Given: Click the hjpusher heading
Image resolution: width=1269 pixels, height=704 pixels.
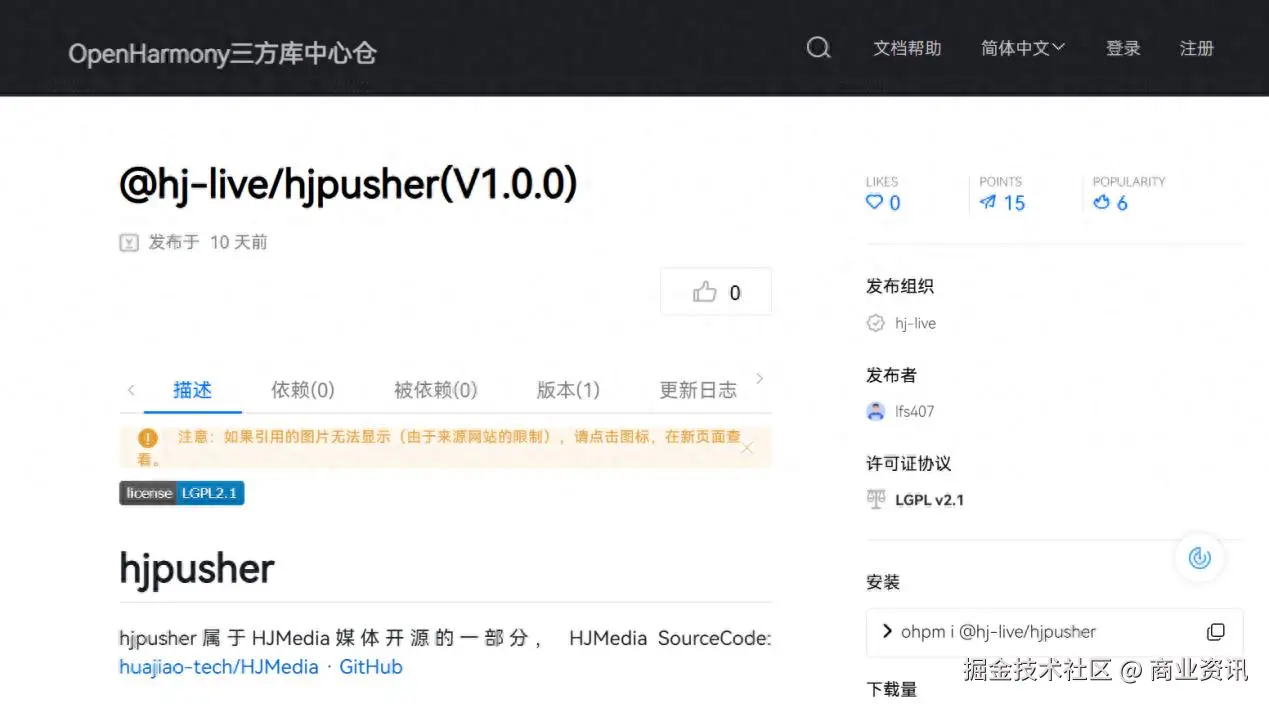Looking at the screenshot, I should coord(196,568).
